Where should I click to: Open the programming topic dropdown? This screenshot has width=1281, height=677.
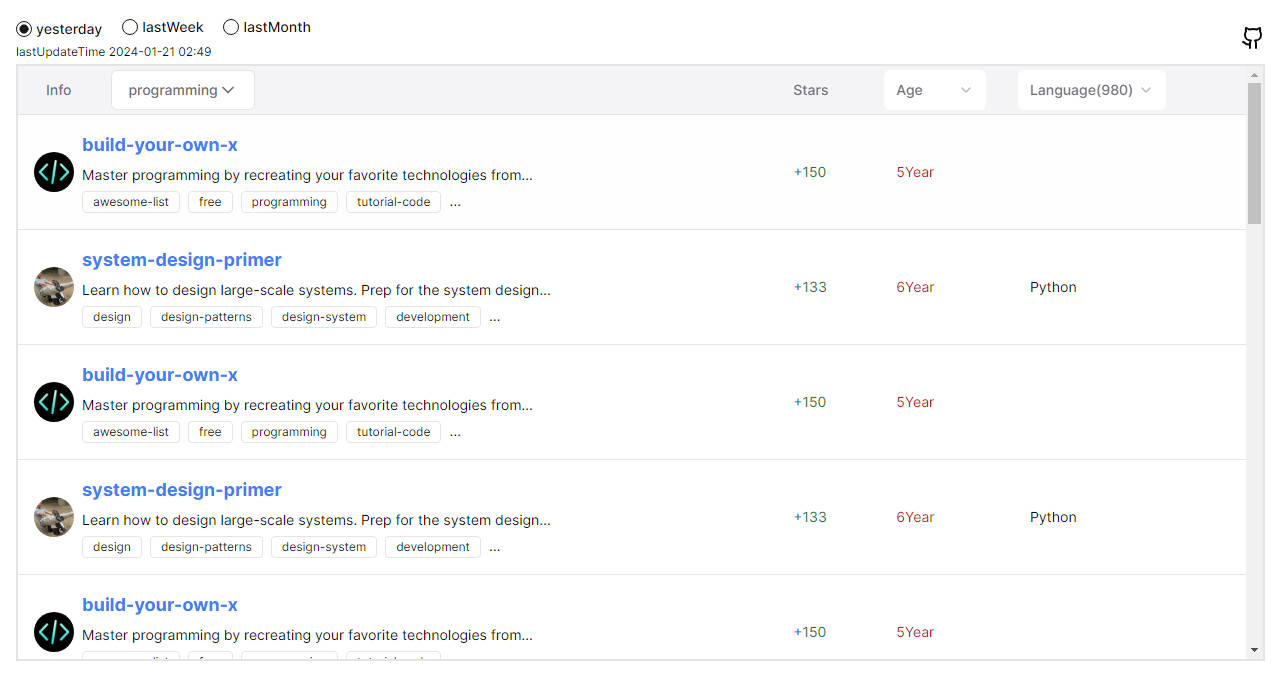(182, 90)
